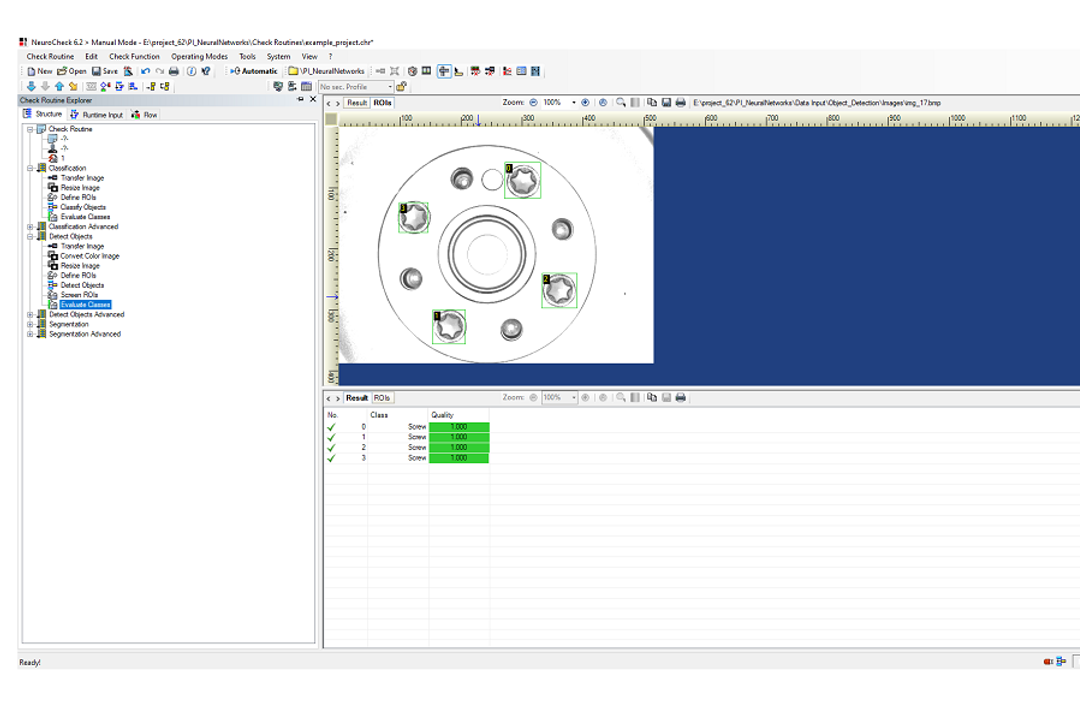Save the check routine
This screenshot has width=1080, height=720.
click(x=105, y=71)
